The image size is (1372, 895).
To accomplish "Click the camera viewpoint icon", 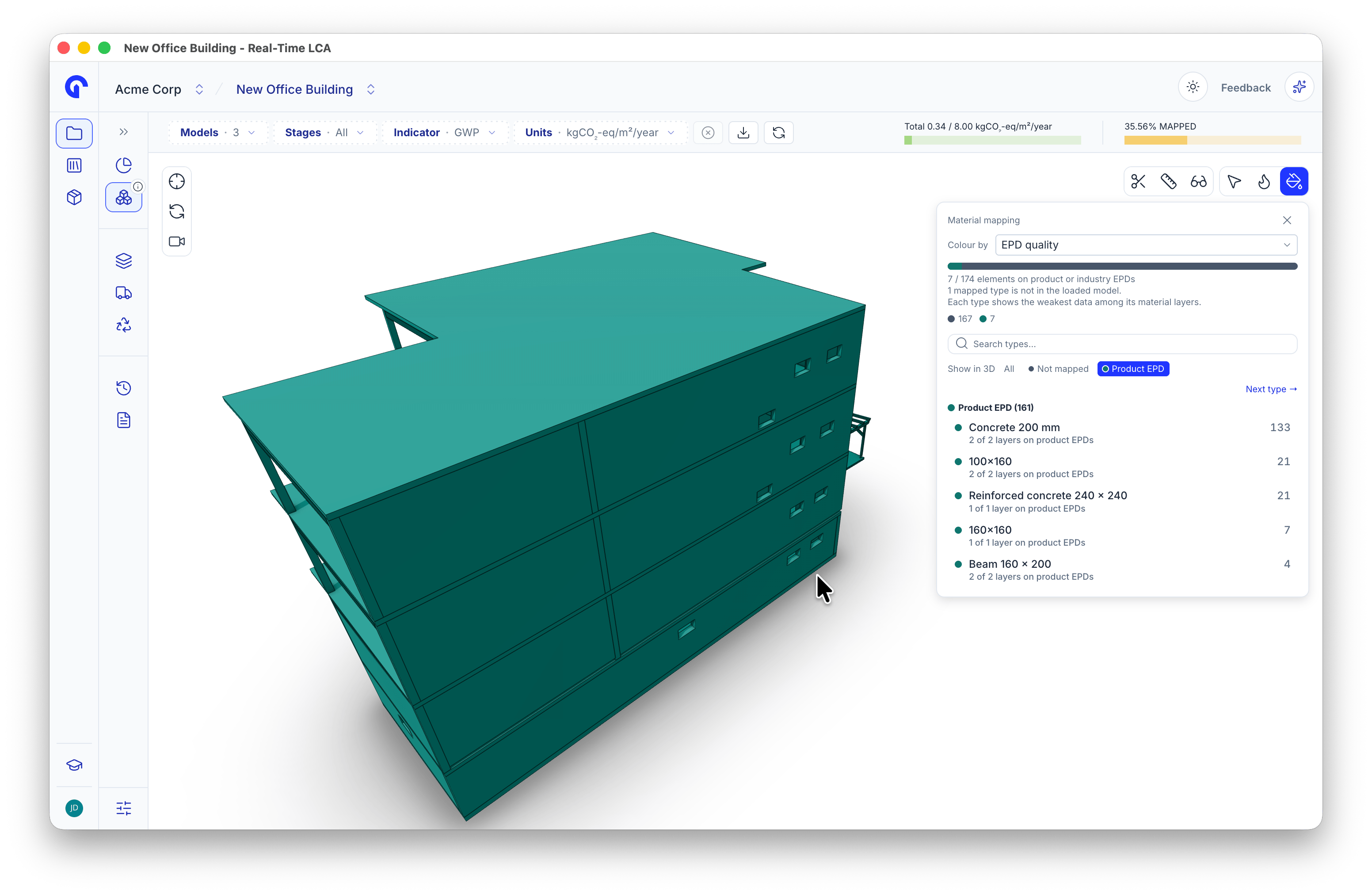I will pyautogui.click(x=176, y=241).
